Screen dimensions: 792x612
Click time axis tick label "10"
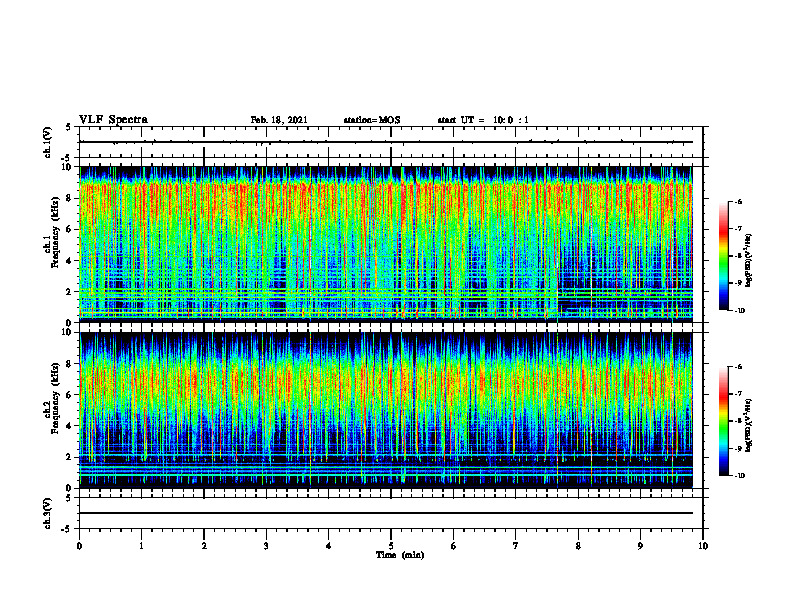tap(703, 546)
